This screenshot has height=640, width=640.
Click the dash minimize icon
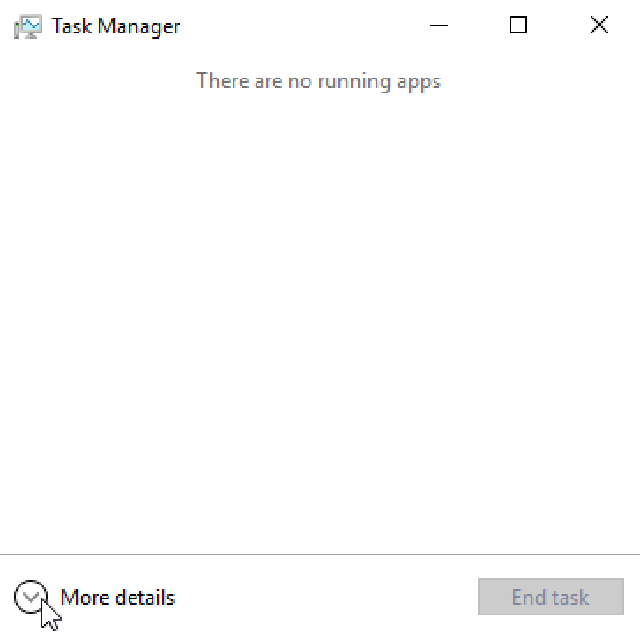click(x=439, y=26)
